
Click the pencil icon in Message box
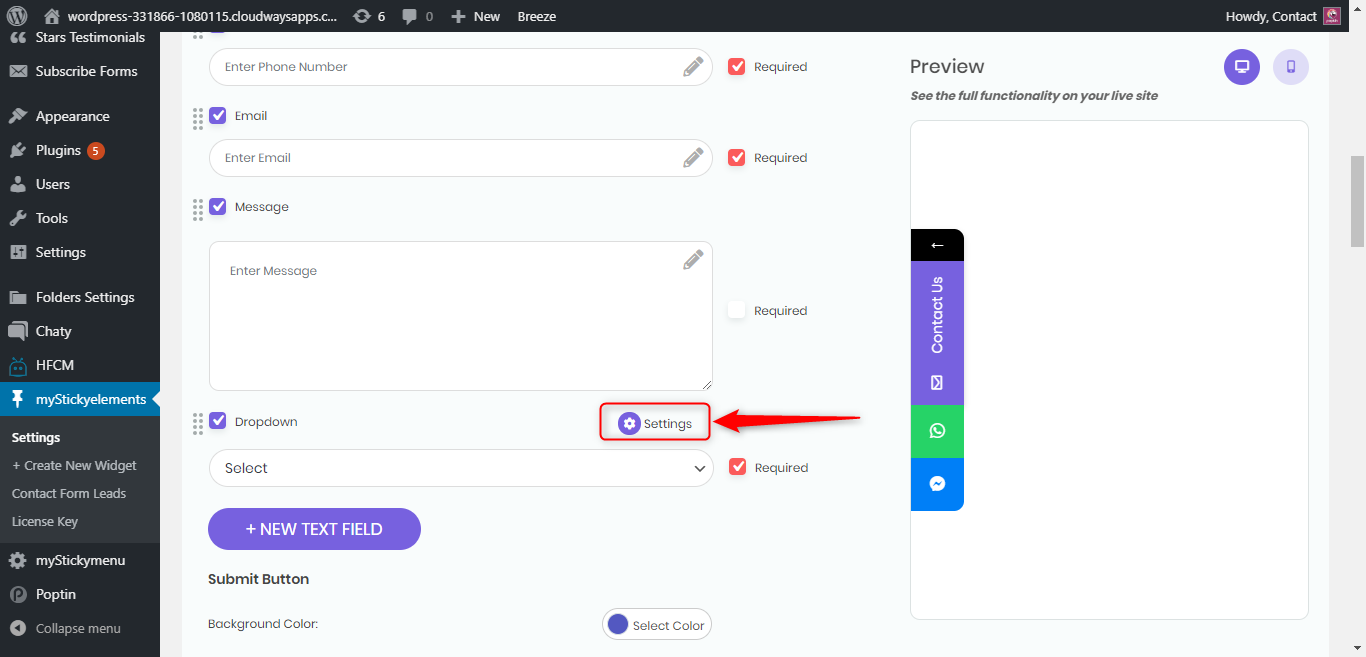(x=693, y=260)
